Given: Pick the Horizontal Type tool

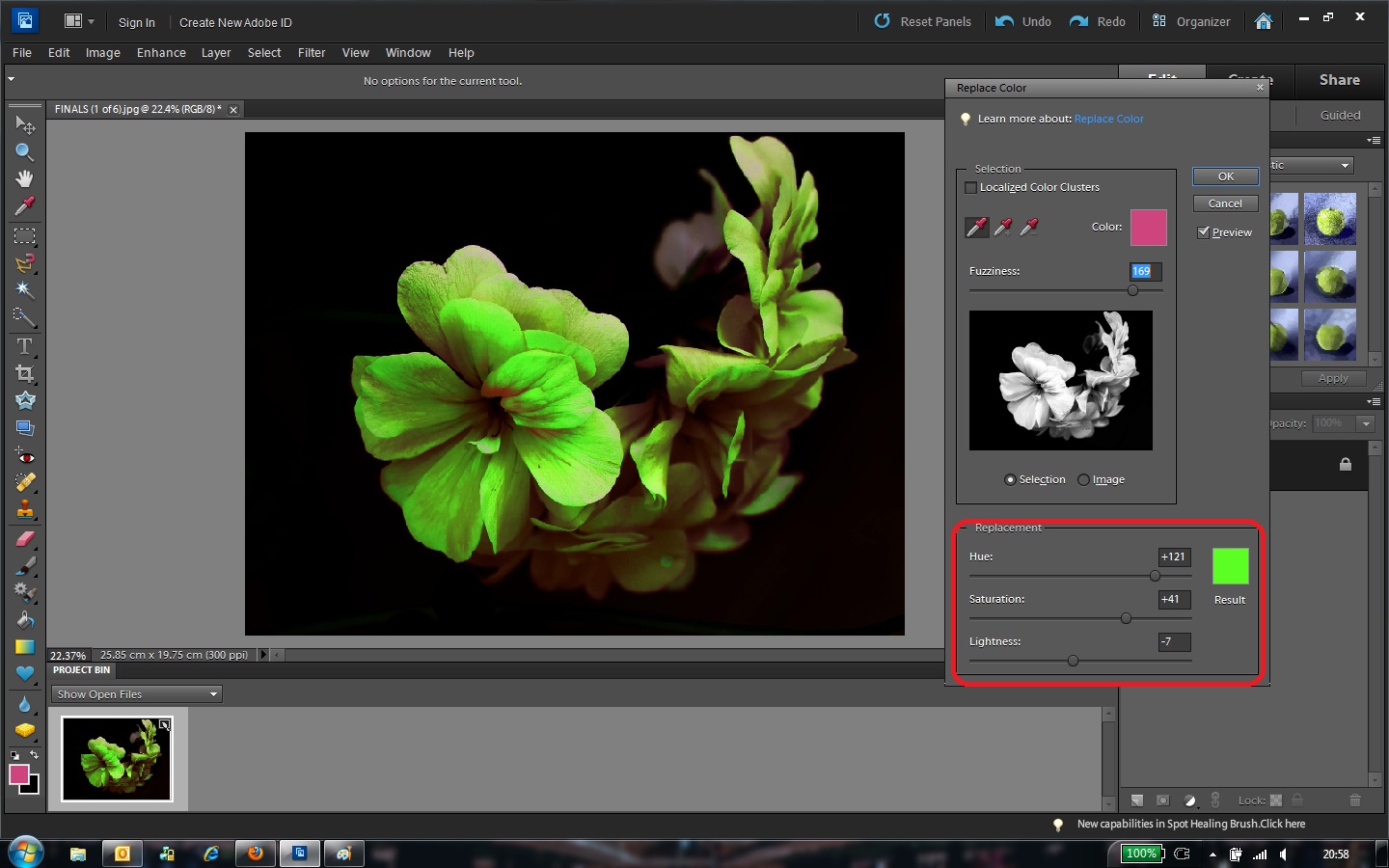Looking at the screenshot, I should pos(25,346).
